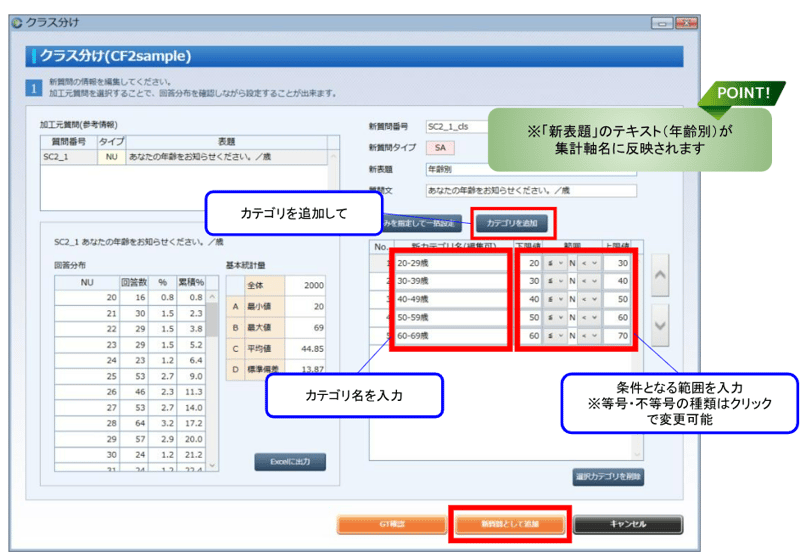Click the NU column header in 回答分布
This screenshot has height=556, width=800.
click(x=87, y=283)
